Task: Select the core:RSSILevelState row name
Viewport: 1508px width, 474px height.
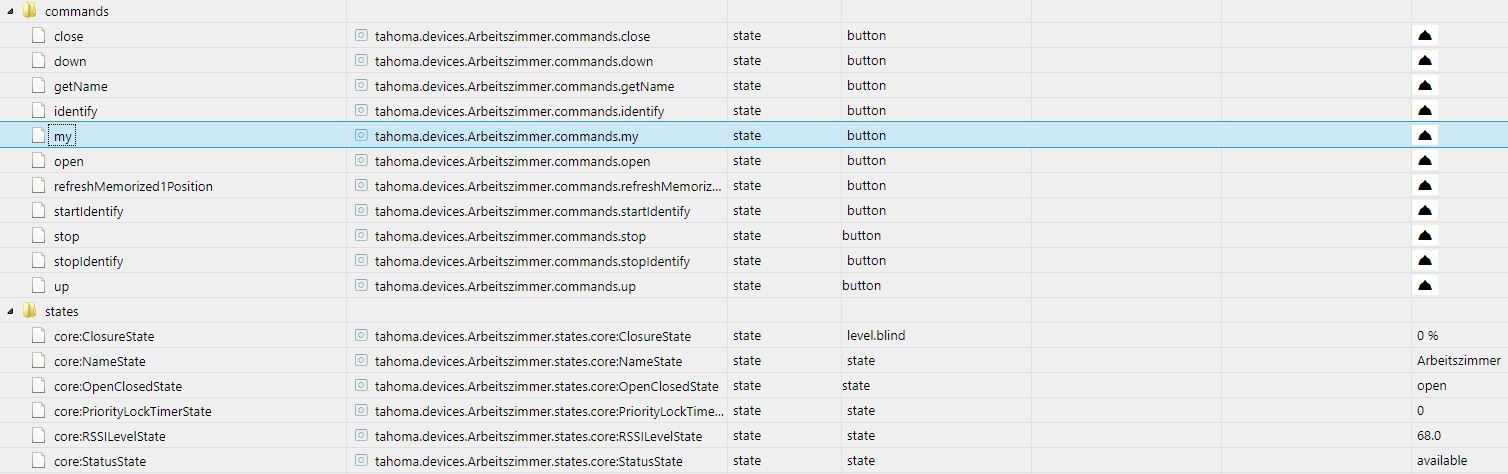Action: (110, 436)
